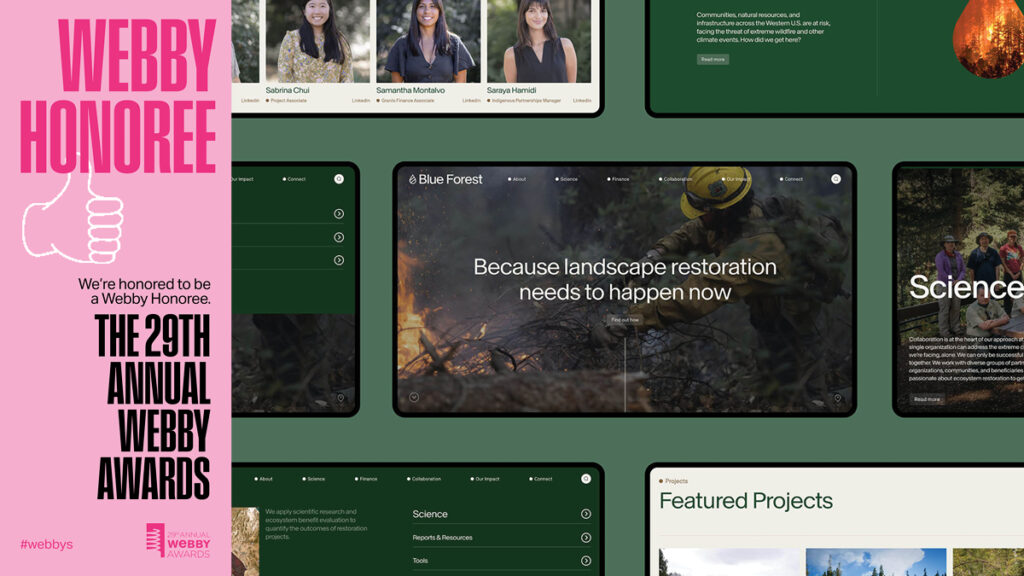
Task: Click the Blue Forest logo in center mockup
Action: coord(445,179)
